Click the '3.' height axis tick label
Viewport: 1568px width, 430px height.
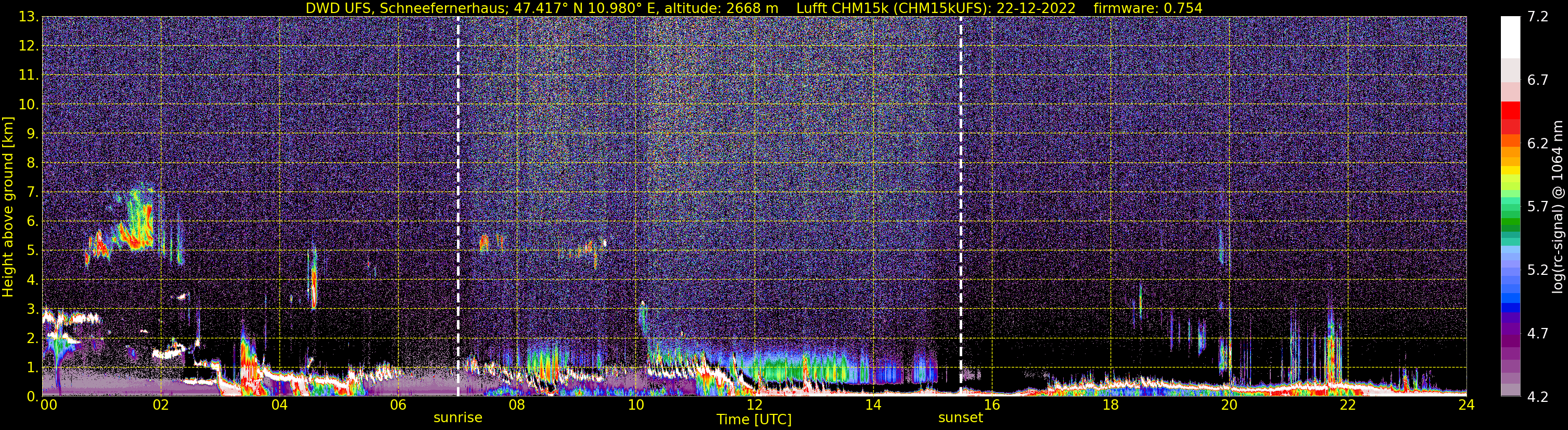32,309
